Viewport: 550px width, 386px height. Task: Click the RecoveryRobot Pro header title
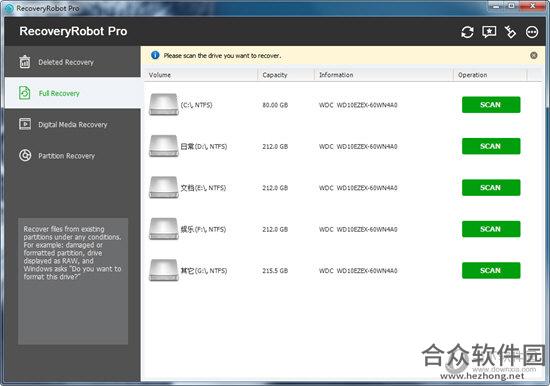pos(73,31)
